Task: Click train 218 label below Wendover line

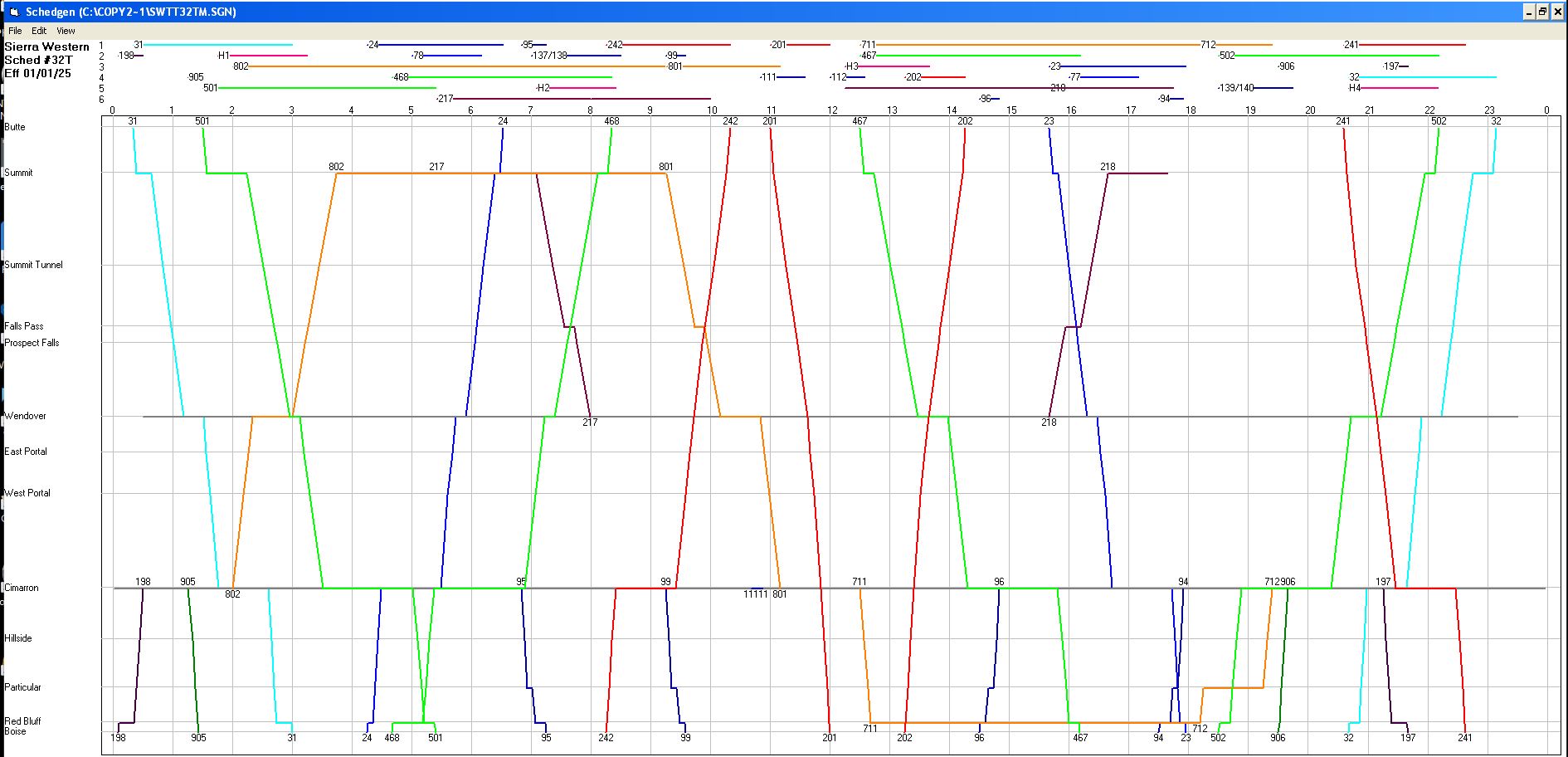Action: [x=1049, y=422]
